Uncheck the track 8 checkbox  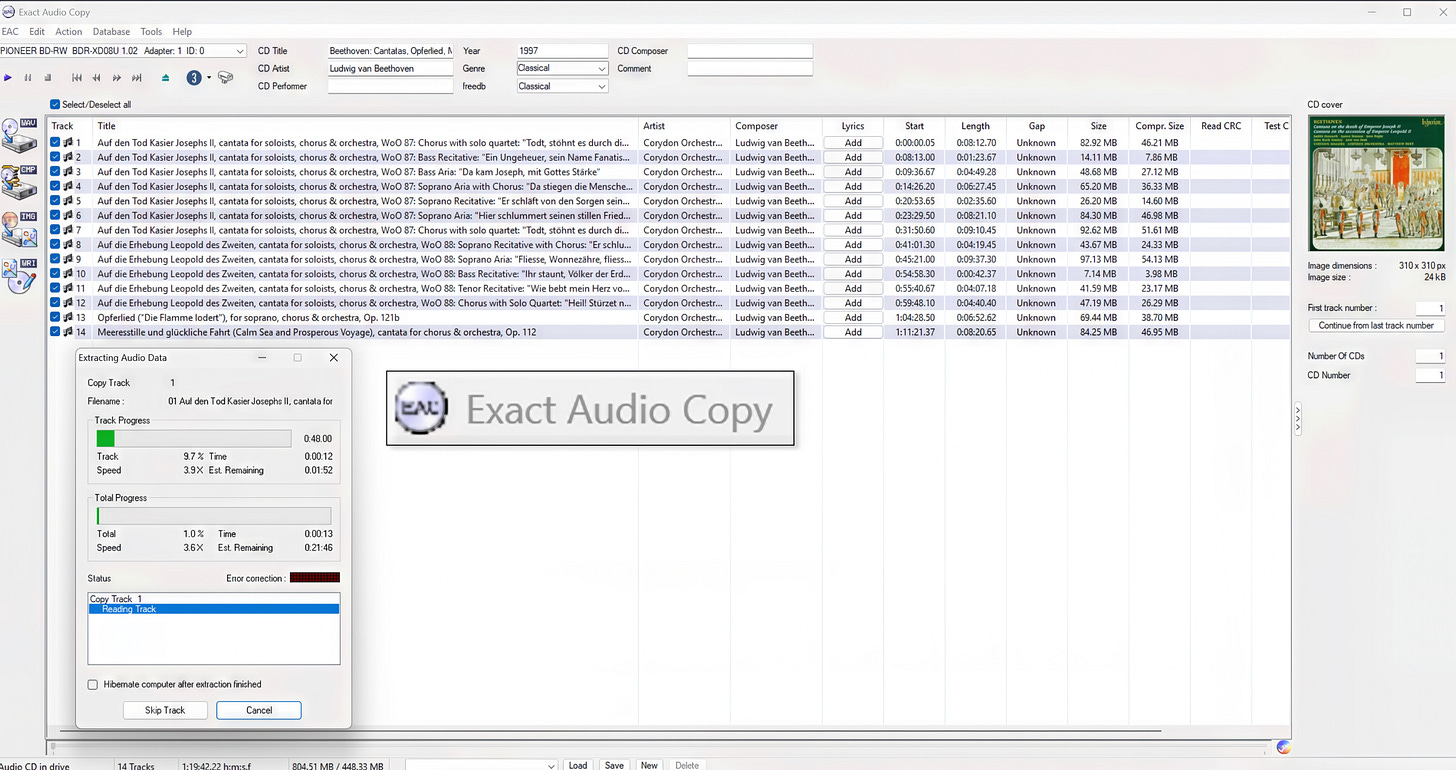pos(56,244)
